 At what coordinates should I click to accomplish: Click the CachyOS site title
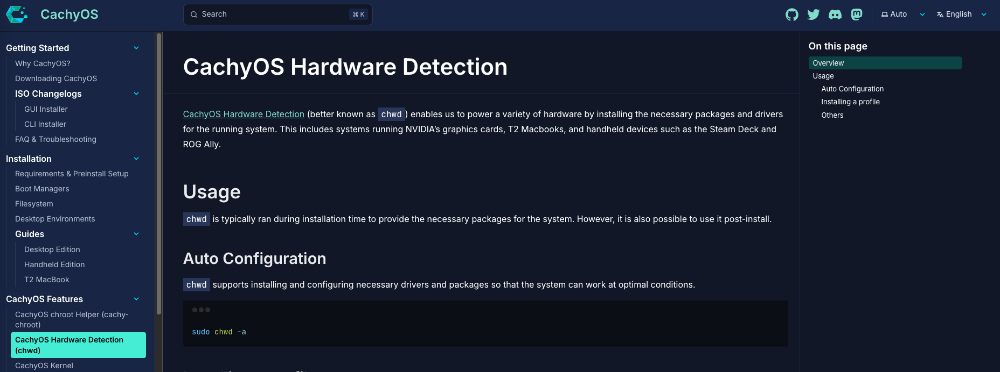tap(69, 14)
